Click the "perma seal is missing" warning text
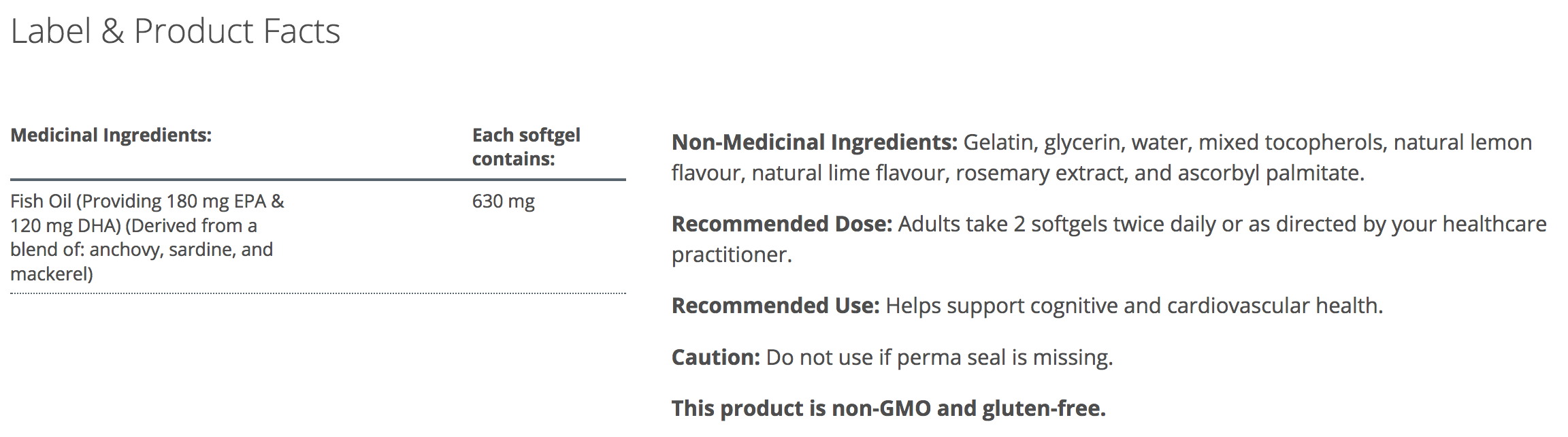Image resolution: width=1568 pixels, height=437 pixels. coord(1004,357)
